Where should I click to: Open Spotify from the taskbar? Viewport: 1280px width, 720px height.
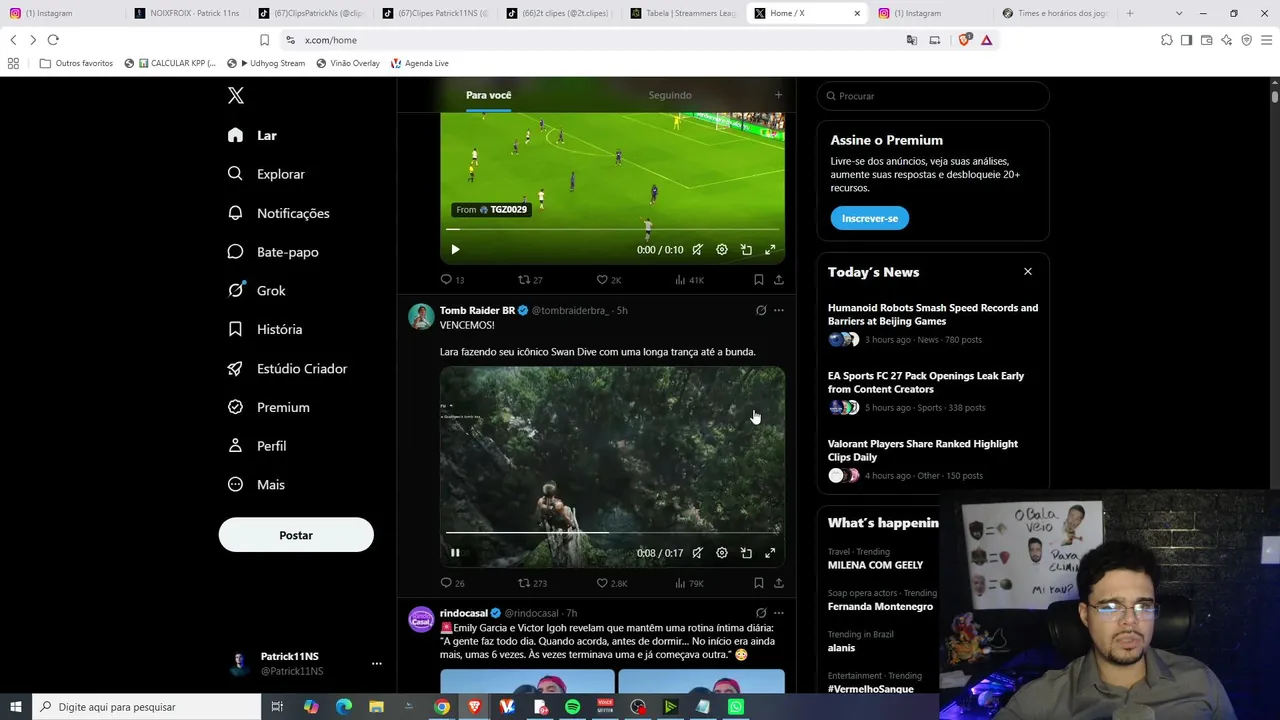(572, 707)
